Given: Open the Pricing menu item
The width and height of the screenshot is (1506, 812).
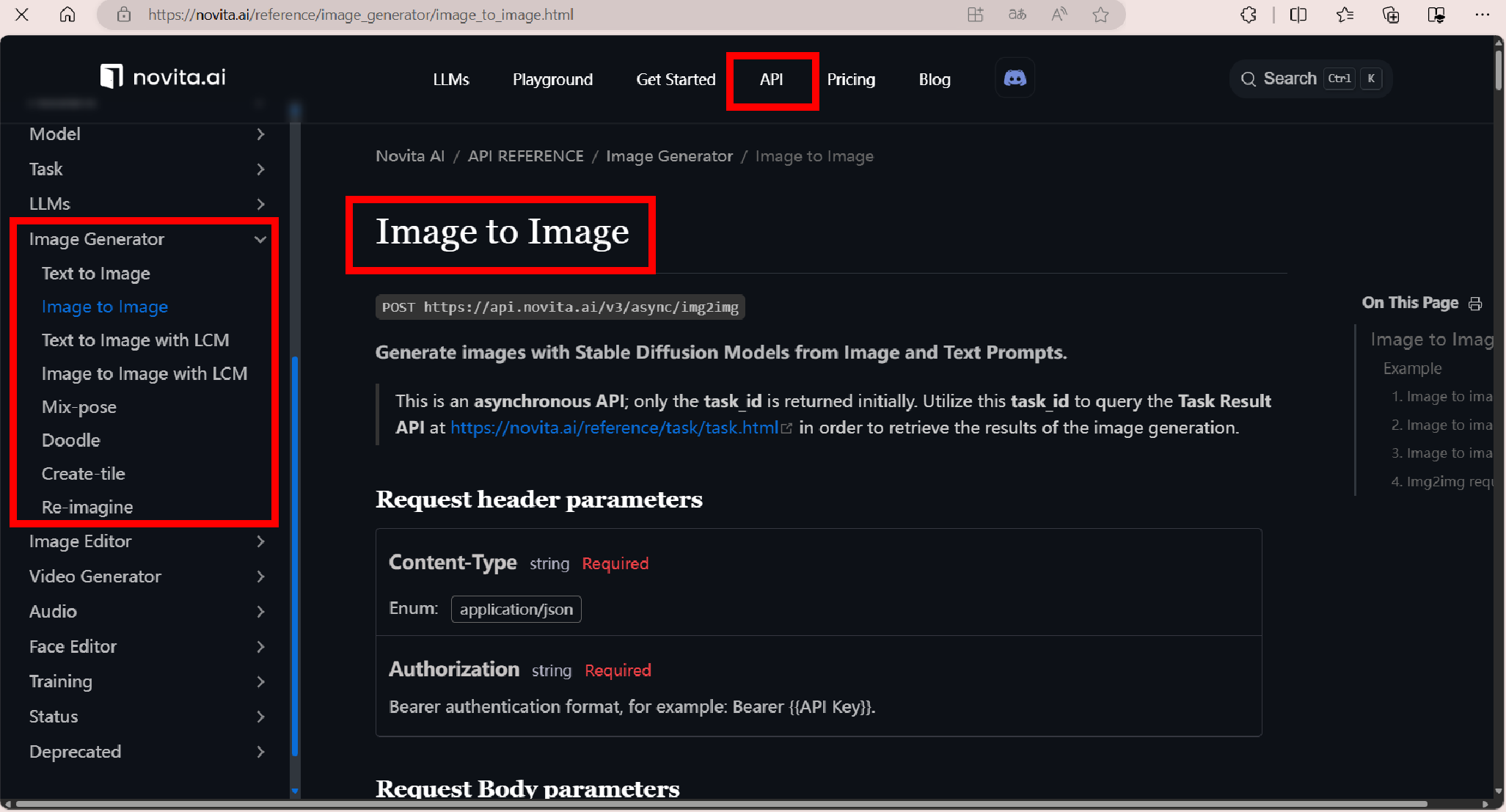Looking at the screenshot, I should (851, 79).
